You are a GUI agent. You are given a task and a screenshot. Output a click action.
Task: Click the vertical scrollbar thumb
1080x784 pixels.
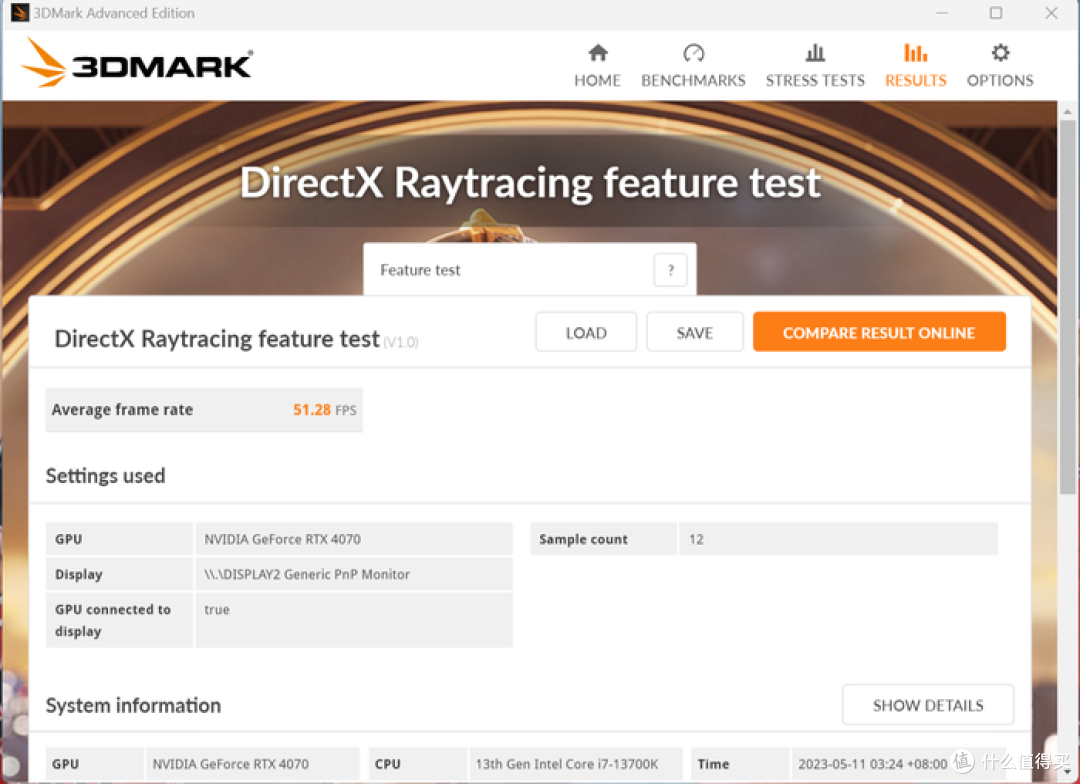(1067, 307)
